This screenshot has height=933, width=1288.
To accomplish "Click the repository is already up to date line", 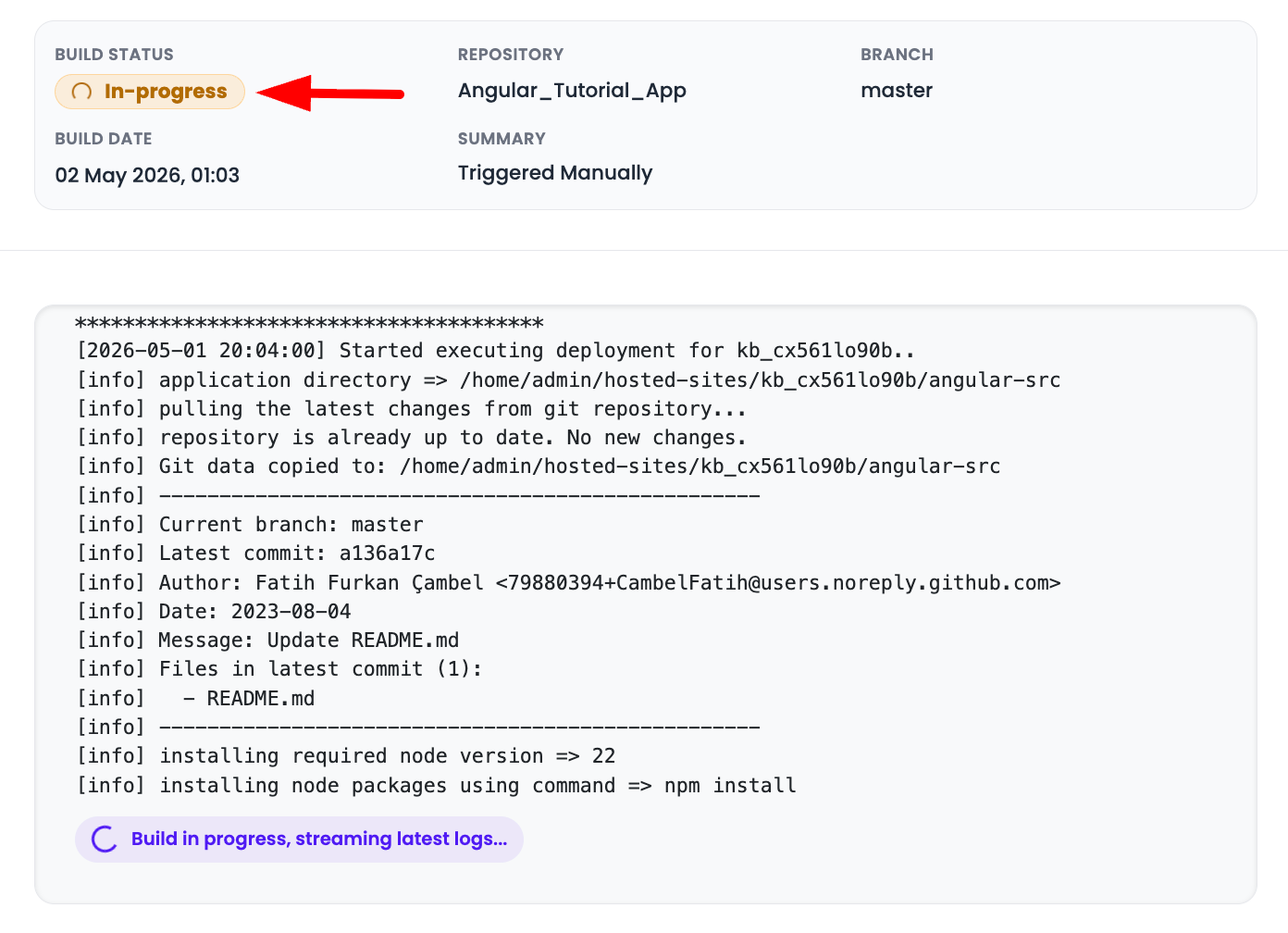I will pos(411,438).
